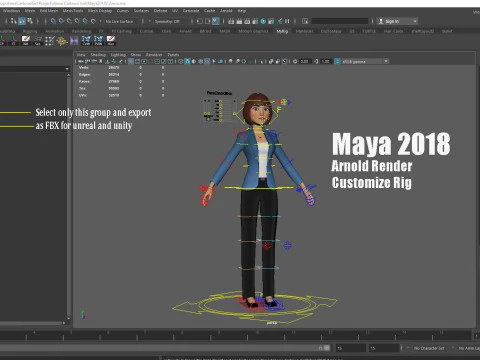Switch to select by component type icon
This screenshot has height=360, width=480.
(30, 21)
